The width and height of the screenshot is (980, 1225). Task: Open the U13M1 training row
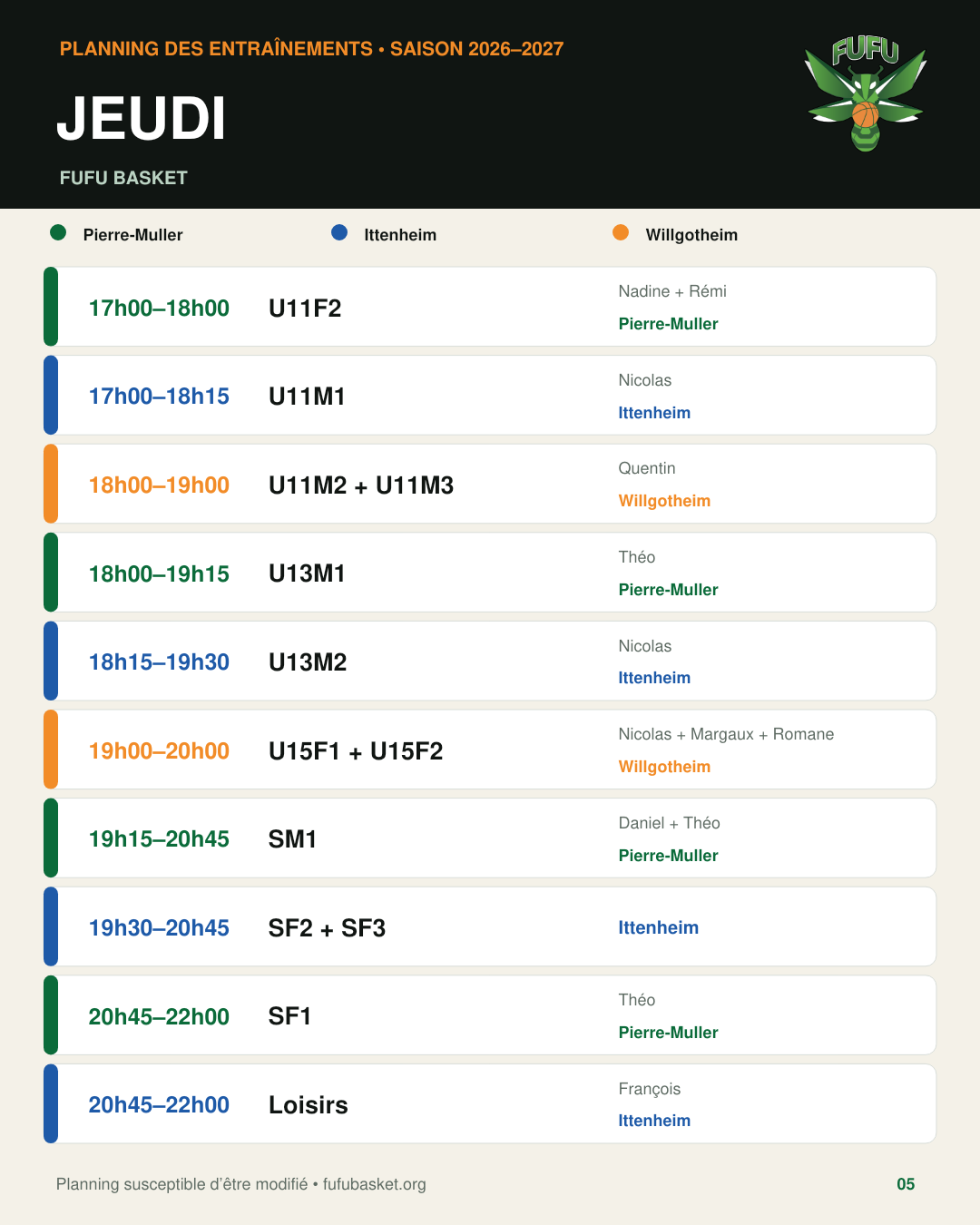490,573
